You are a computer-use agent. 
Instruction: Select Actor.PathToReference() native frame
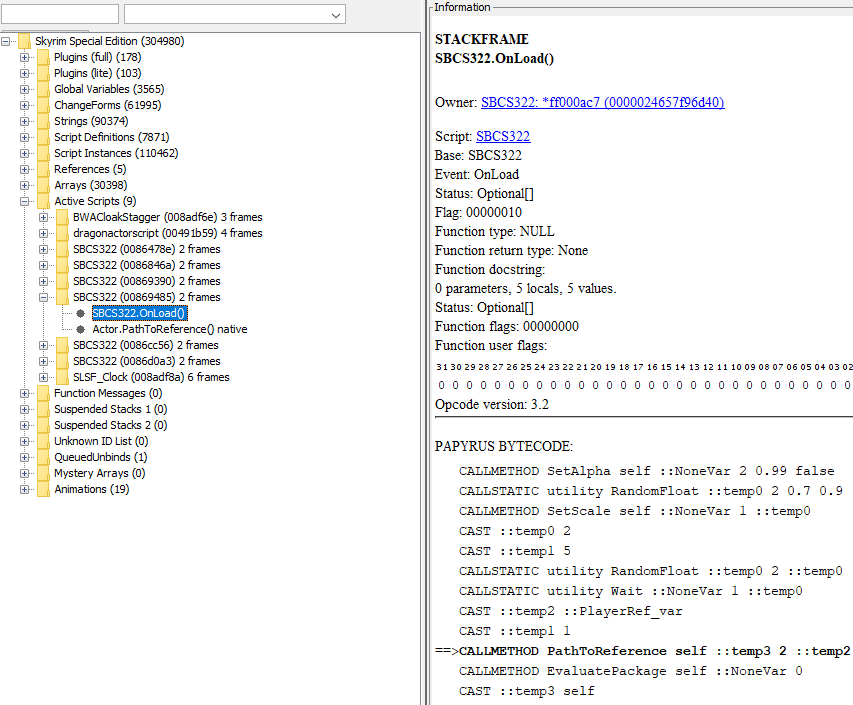[x=170, y=329]
